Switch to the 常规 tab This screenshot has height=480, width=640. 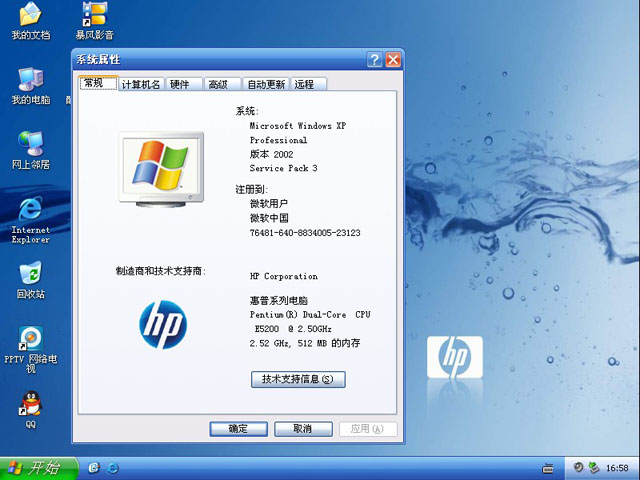(98, 83)
